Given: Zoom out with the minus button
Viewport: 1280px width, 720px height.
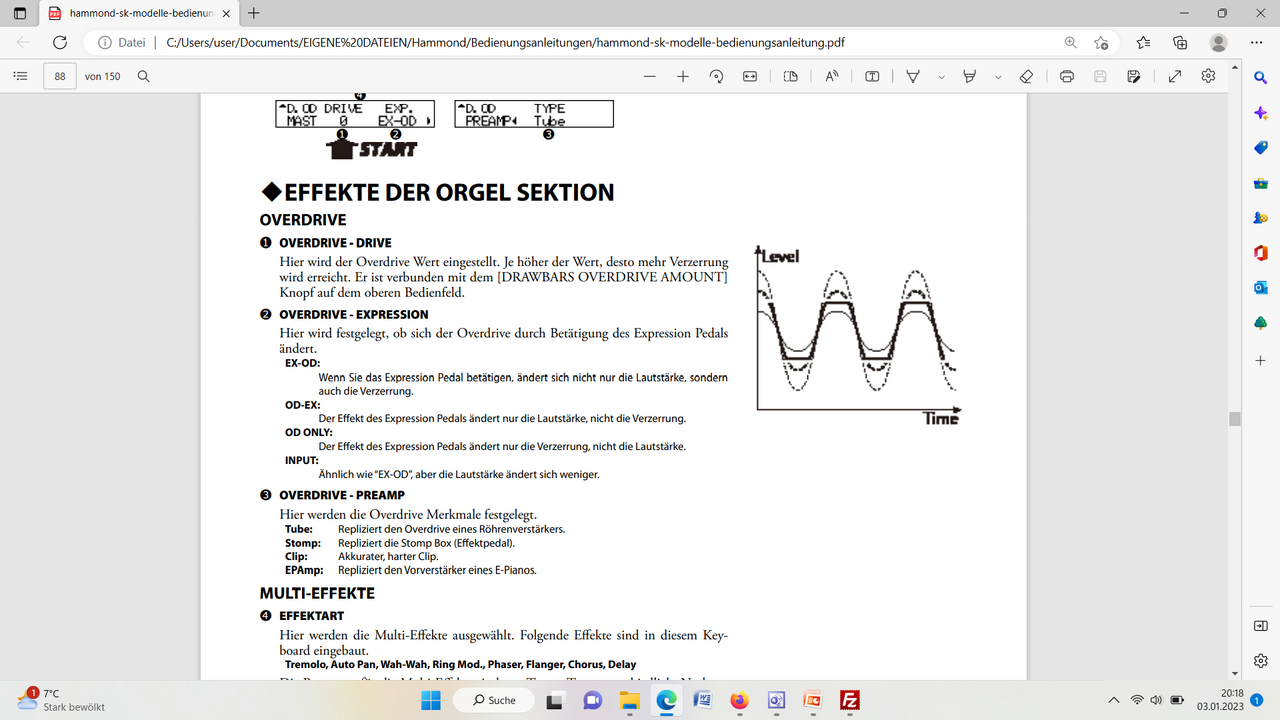Looking at the screenshot, I should tap(650, 76).
